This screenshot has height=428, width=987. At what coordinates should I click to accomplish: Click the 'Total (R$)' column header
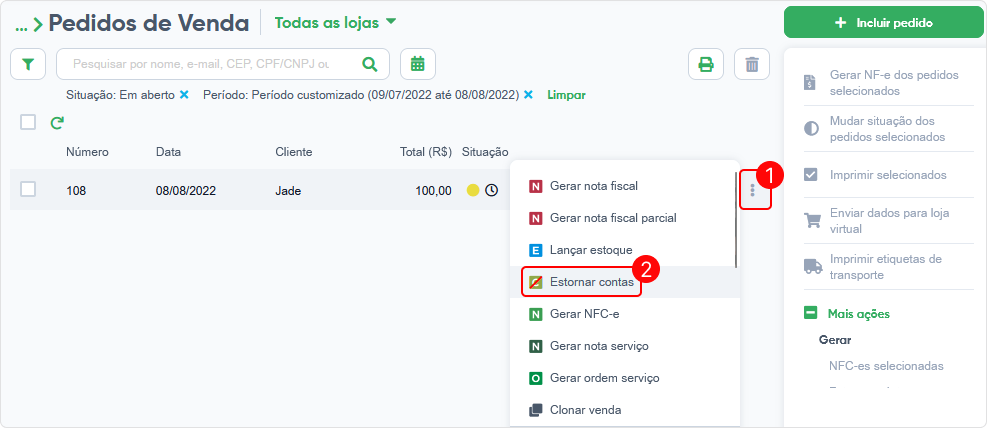click(x=426, y=152)
